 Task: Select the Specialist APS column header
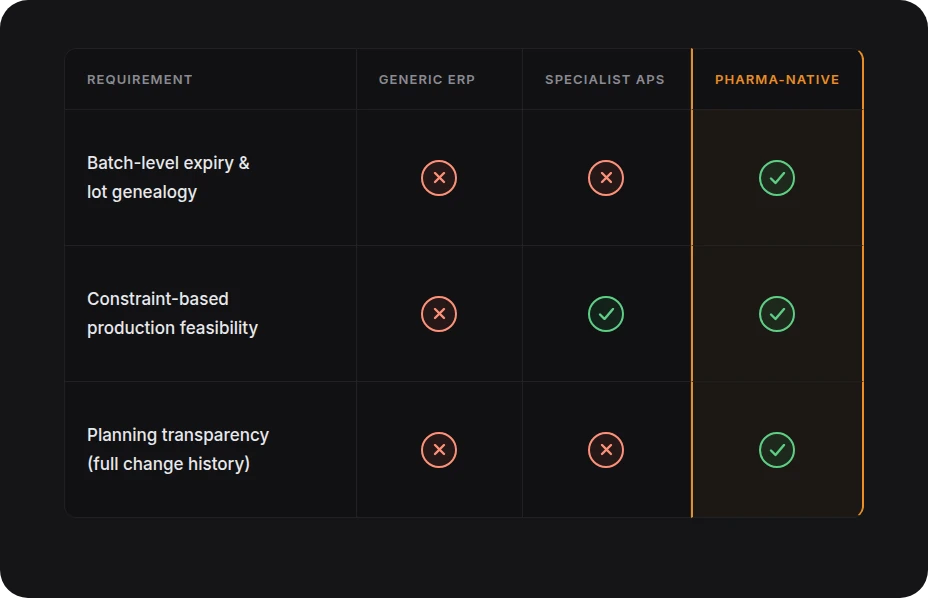pyautogui.click(x=605, y=79)
